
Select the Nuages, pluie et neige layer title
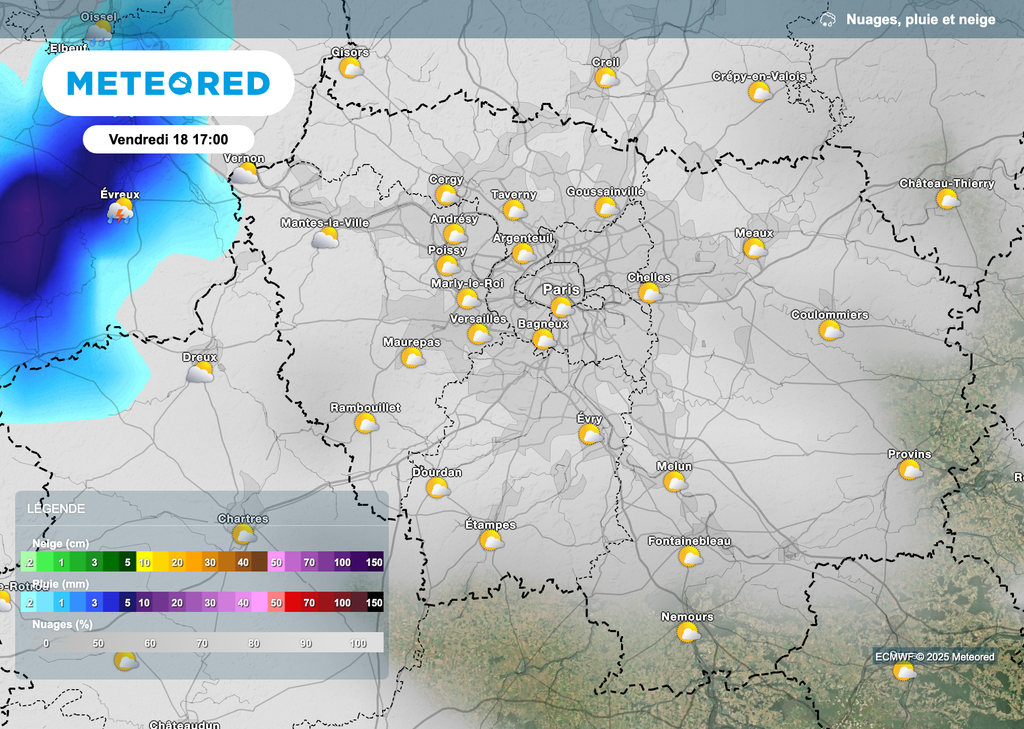coord(920,19)
